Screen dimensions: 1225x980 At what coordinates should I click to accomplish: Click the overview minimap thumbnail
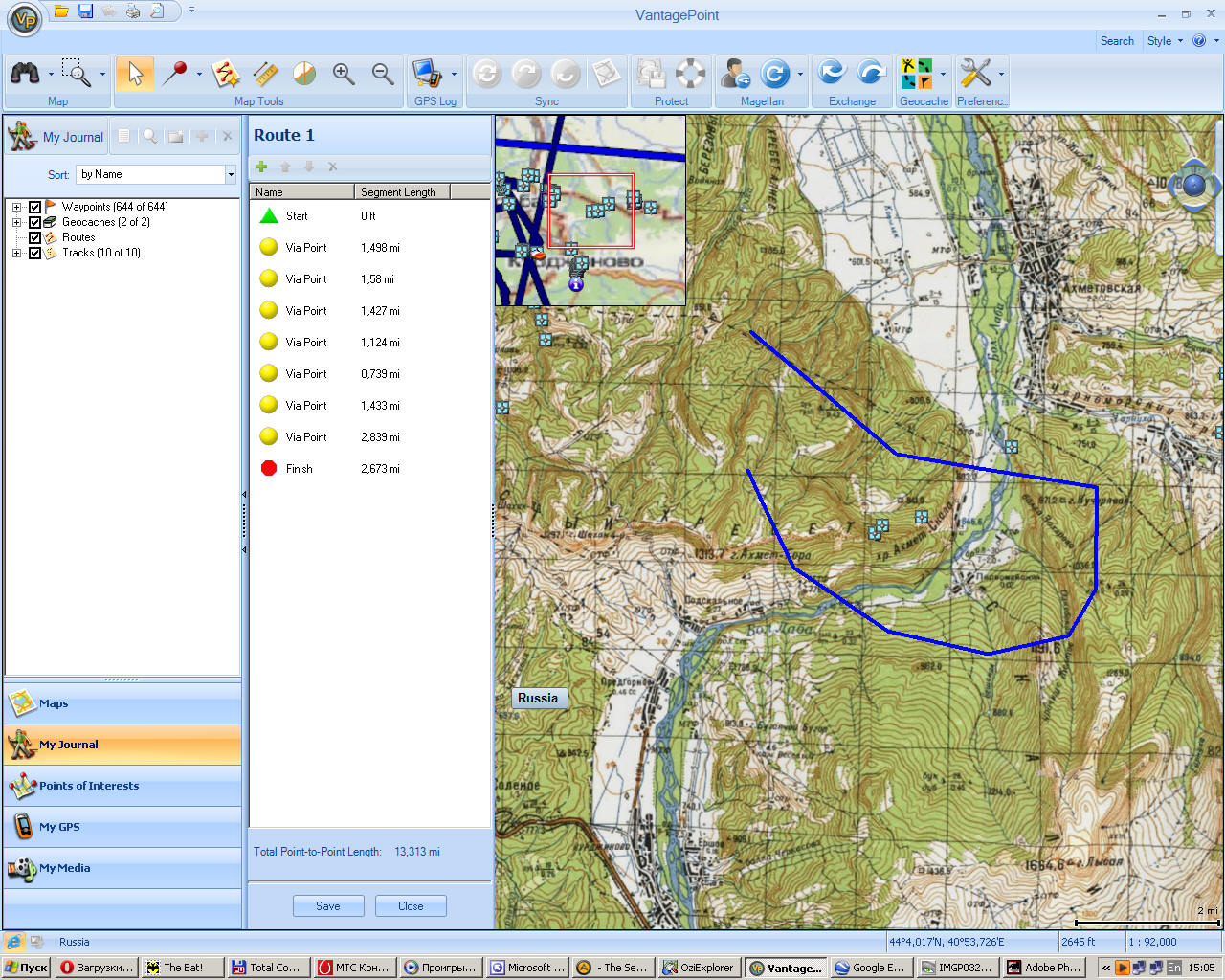[590, 211]
